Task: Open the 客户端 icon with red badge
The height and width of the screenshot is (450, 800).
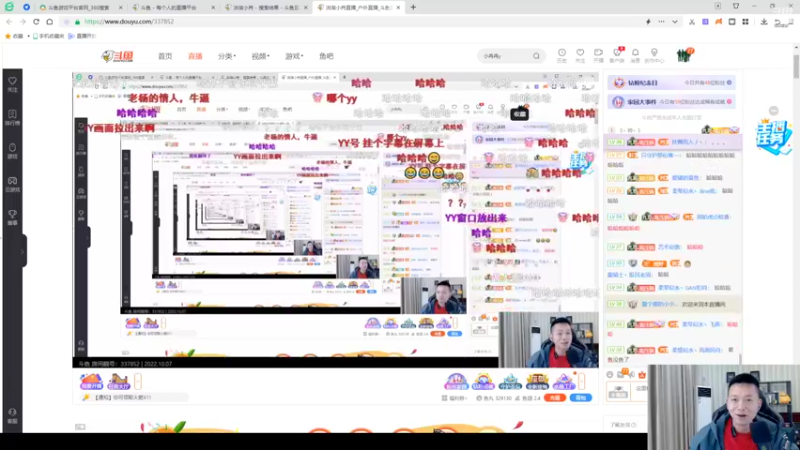Action: pyautogui.click(x=617, y=55)
